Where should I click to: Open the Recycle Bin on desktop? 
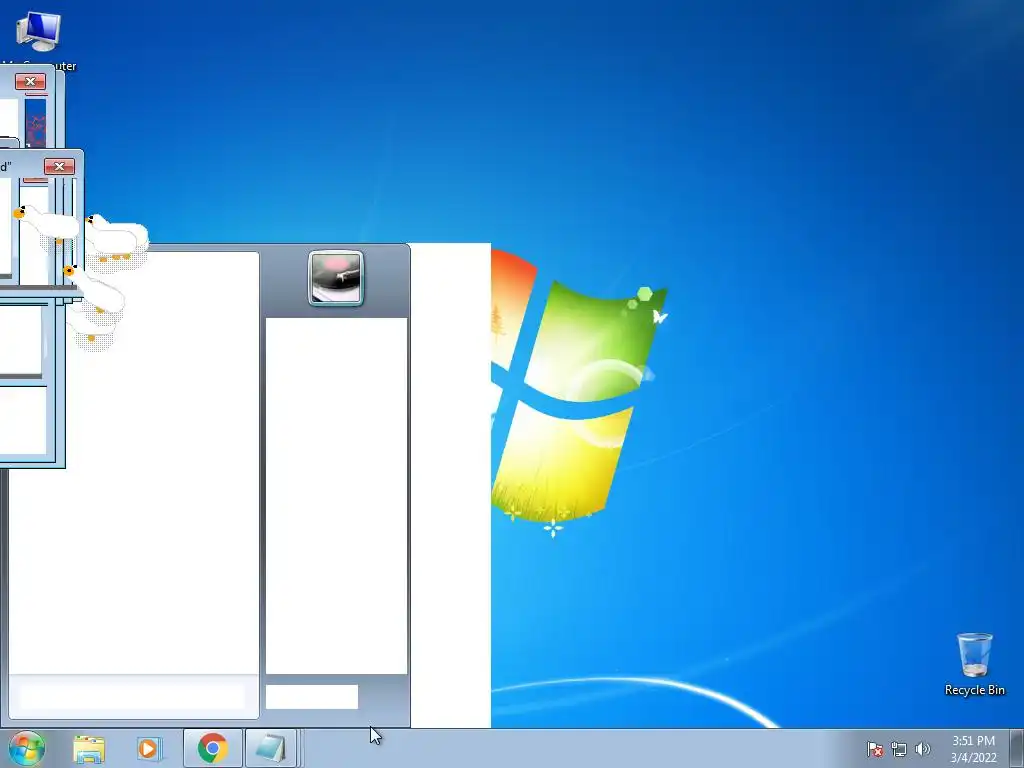[974, 664]
